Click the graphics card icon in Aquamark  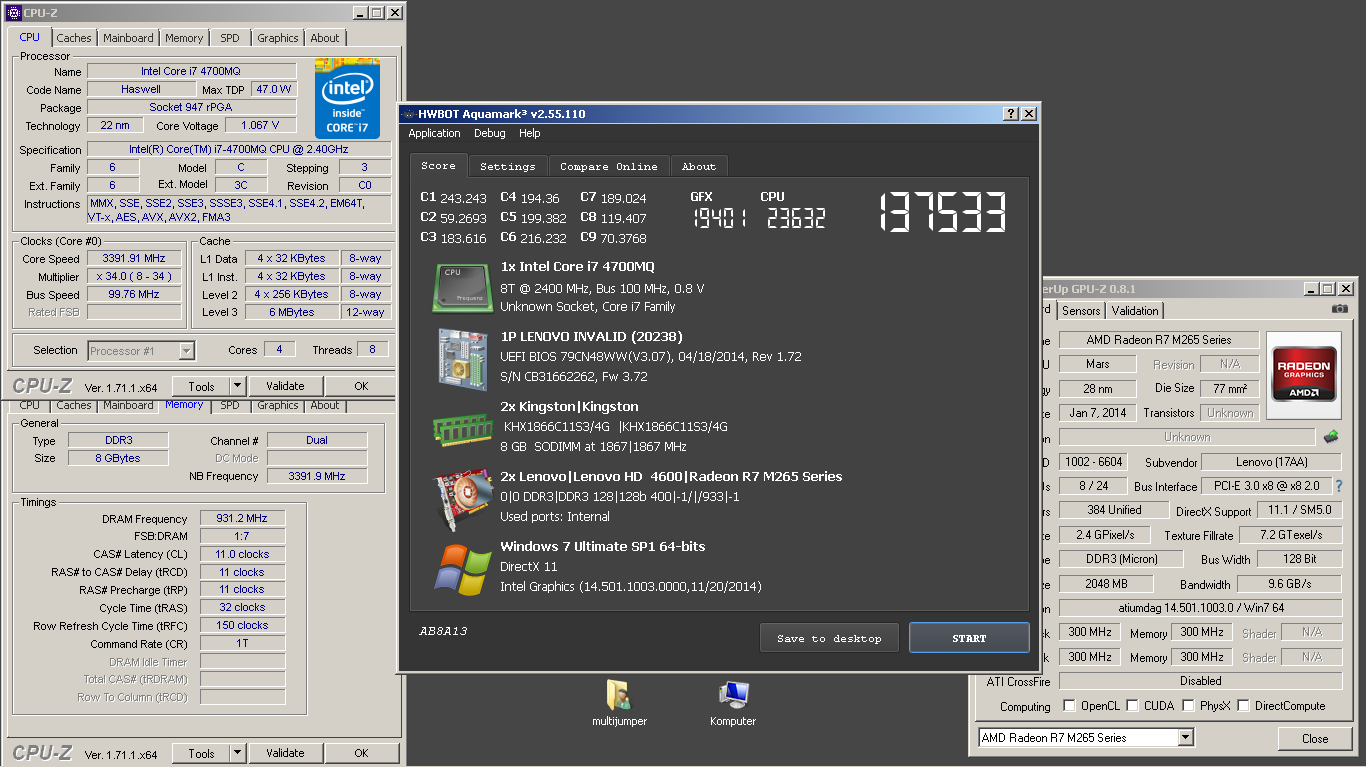[462, 499]
